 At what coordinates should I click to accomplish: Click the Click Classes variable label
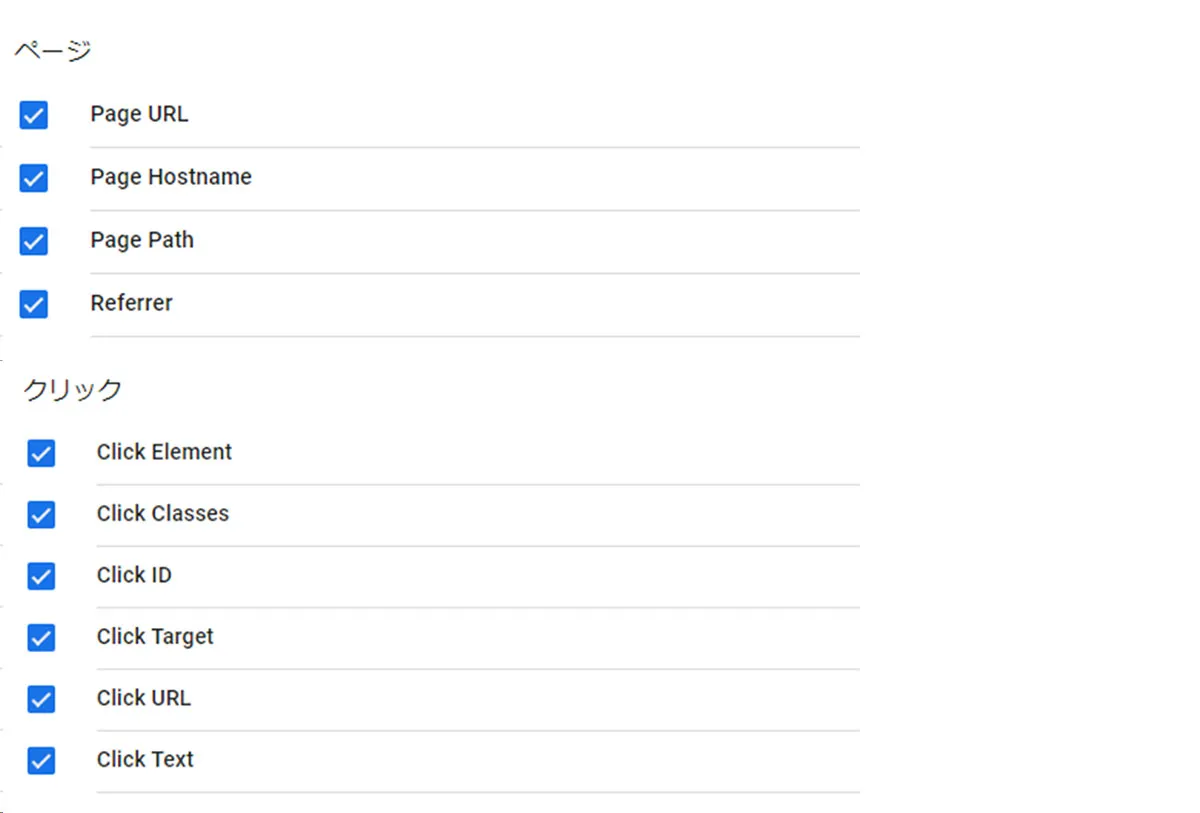(x=162, y=513)
